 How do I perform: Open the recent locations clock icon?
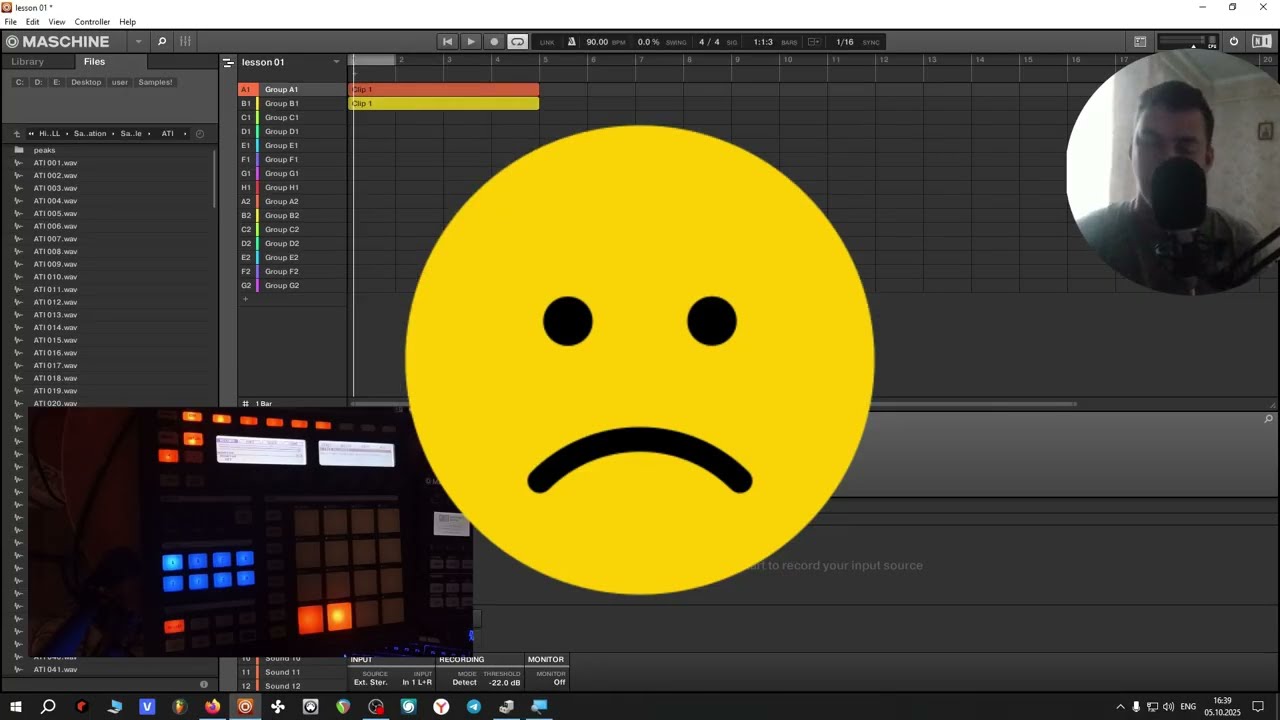(199, 134)
